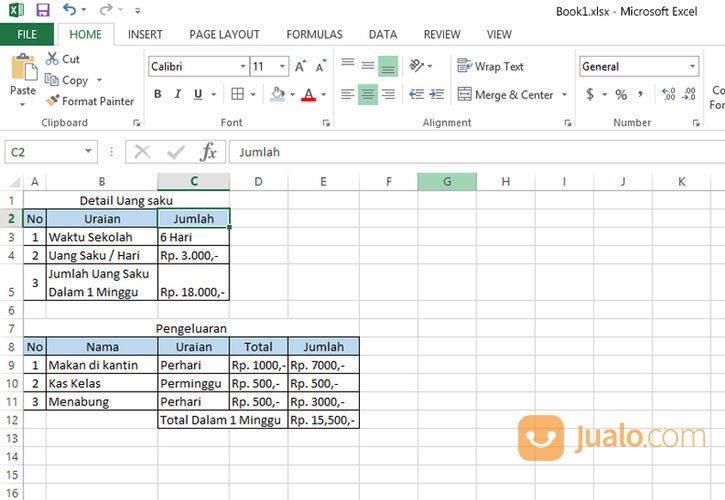
Task: Switch to the PAGE LAYOUT tab
Action: 224,34
